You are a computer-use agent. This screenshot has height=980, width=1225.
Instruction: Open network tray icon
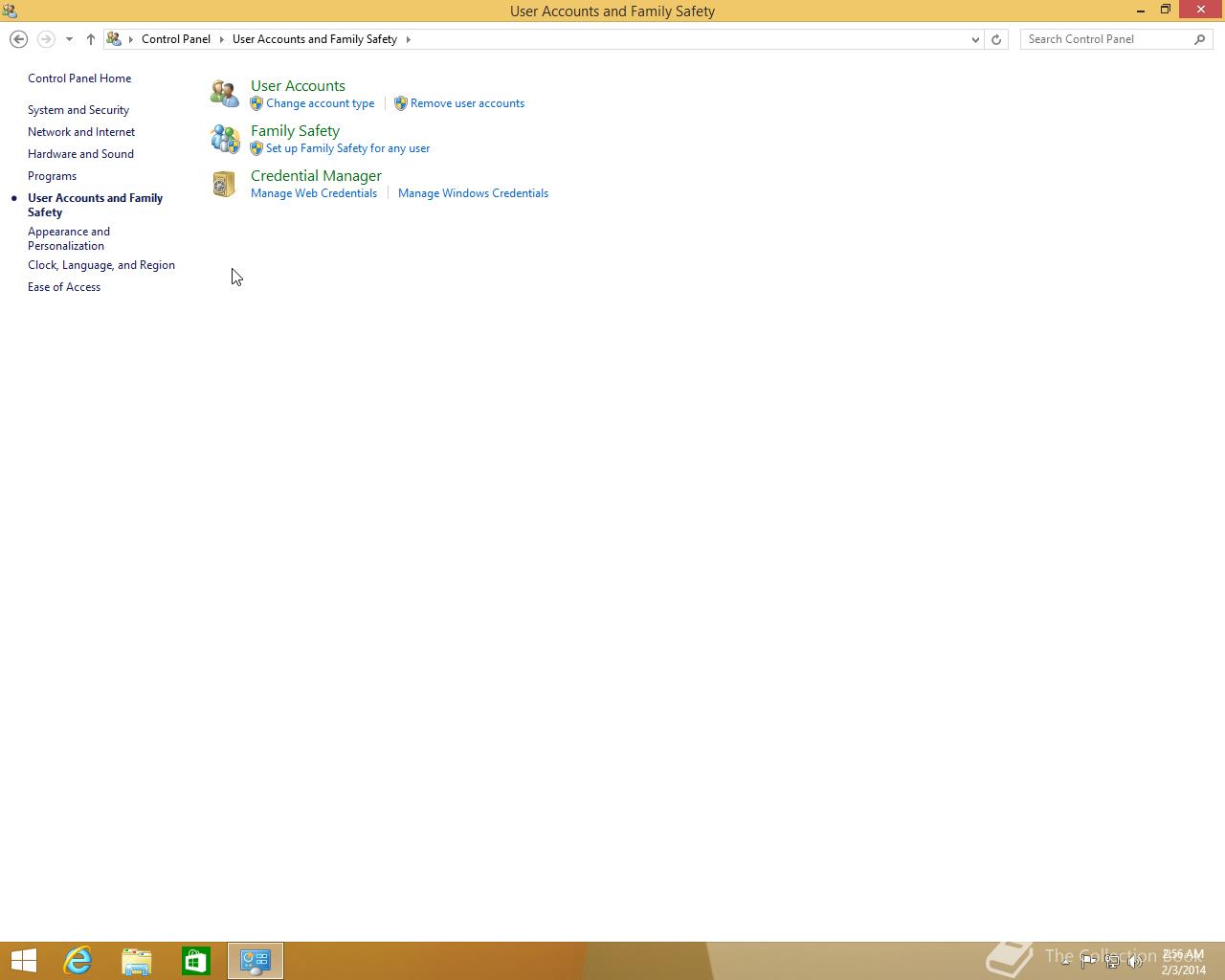pos(1111,962)
